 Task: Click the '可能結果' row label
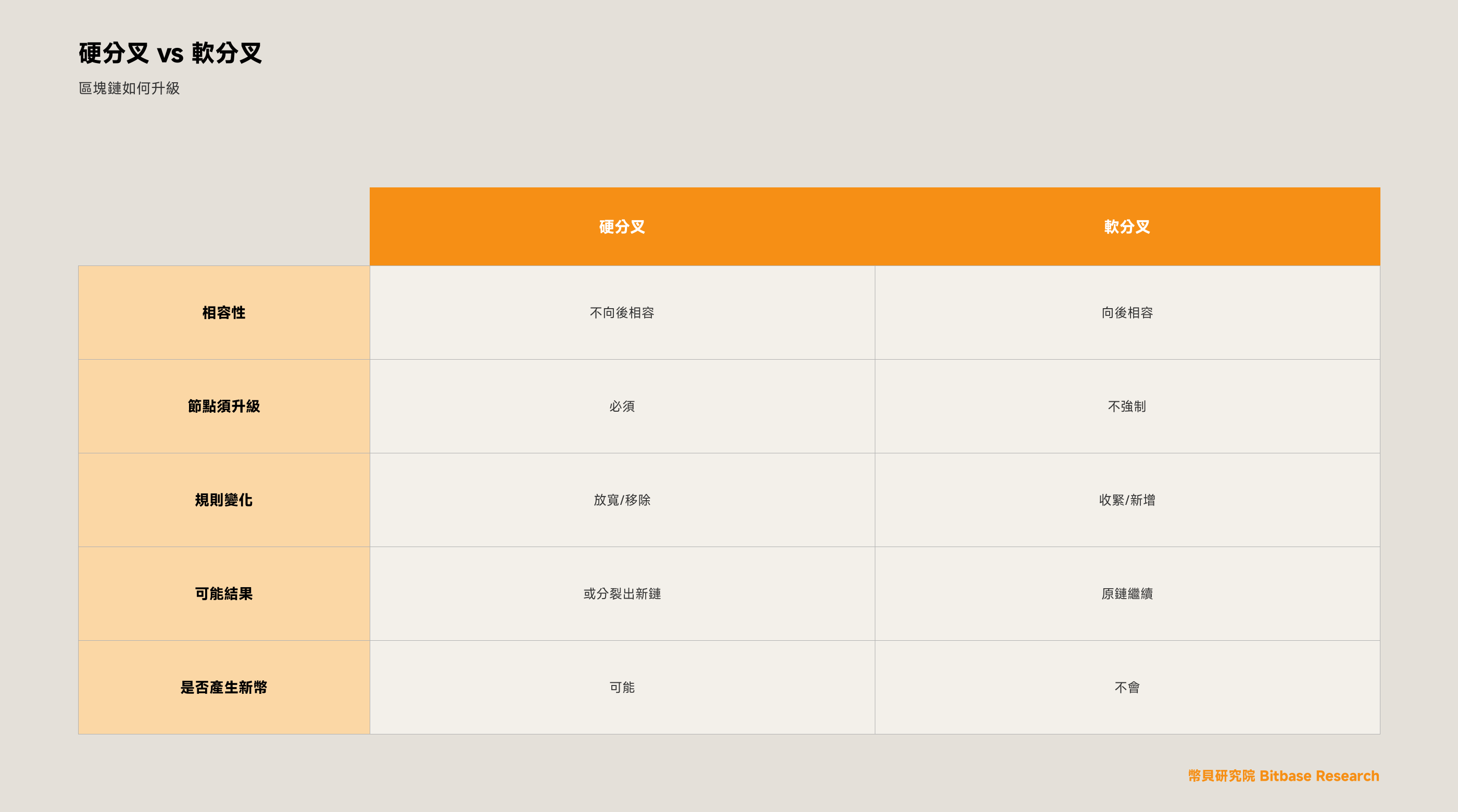point(224,593)
